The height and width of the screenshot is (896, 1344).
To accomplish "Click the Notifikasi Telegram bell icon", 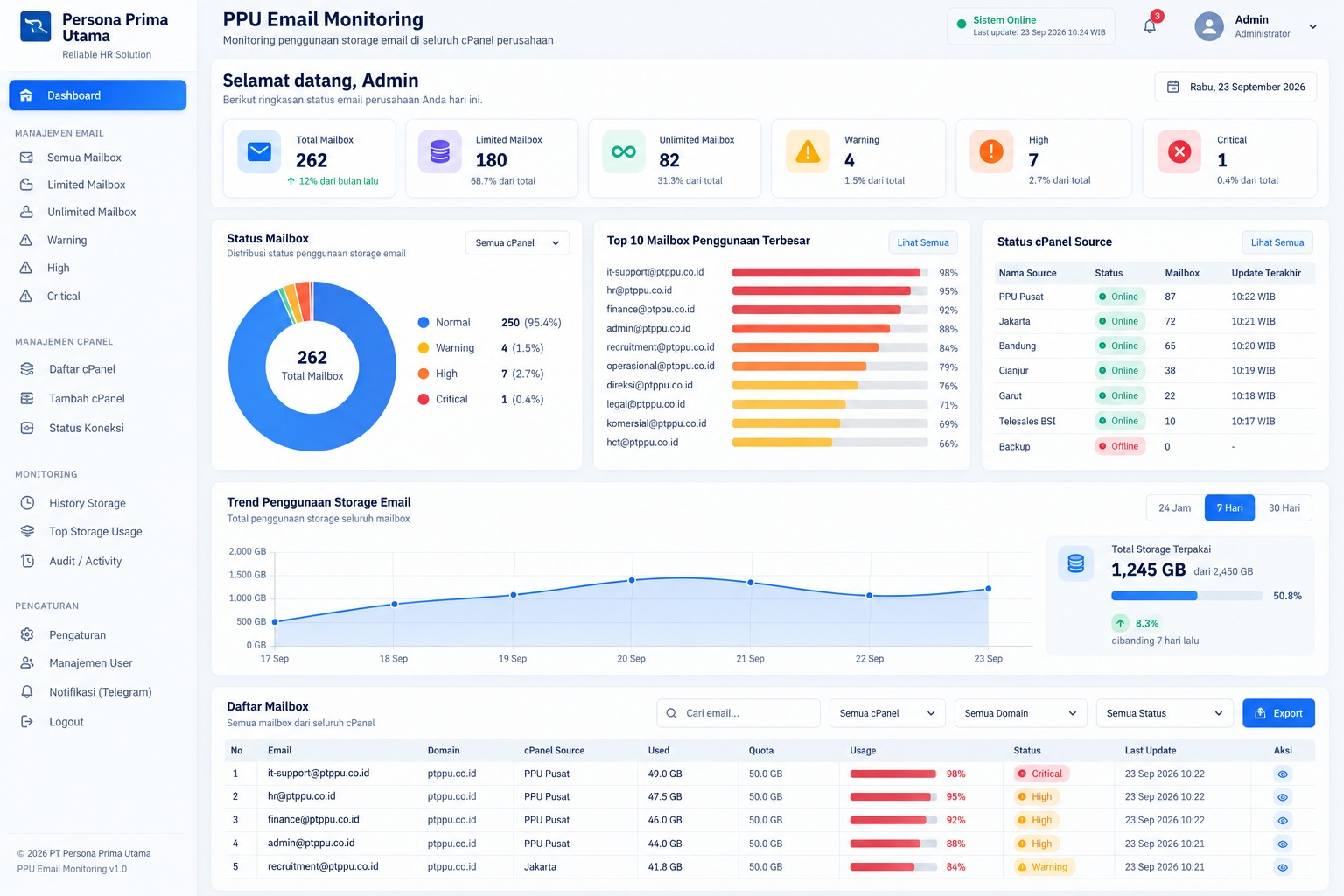I will coord(27,691).
